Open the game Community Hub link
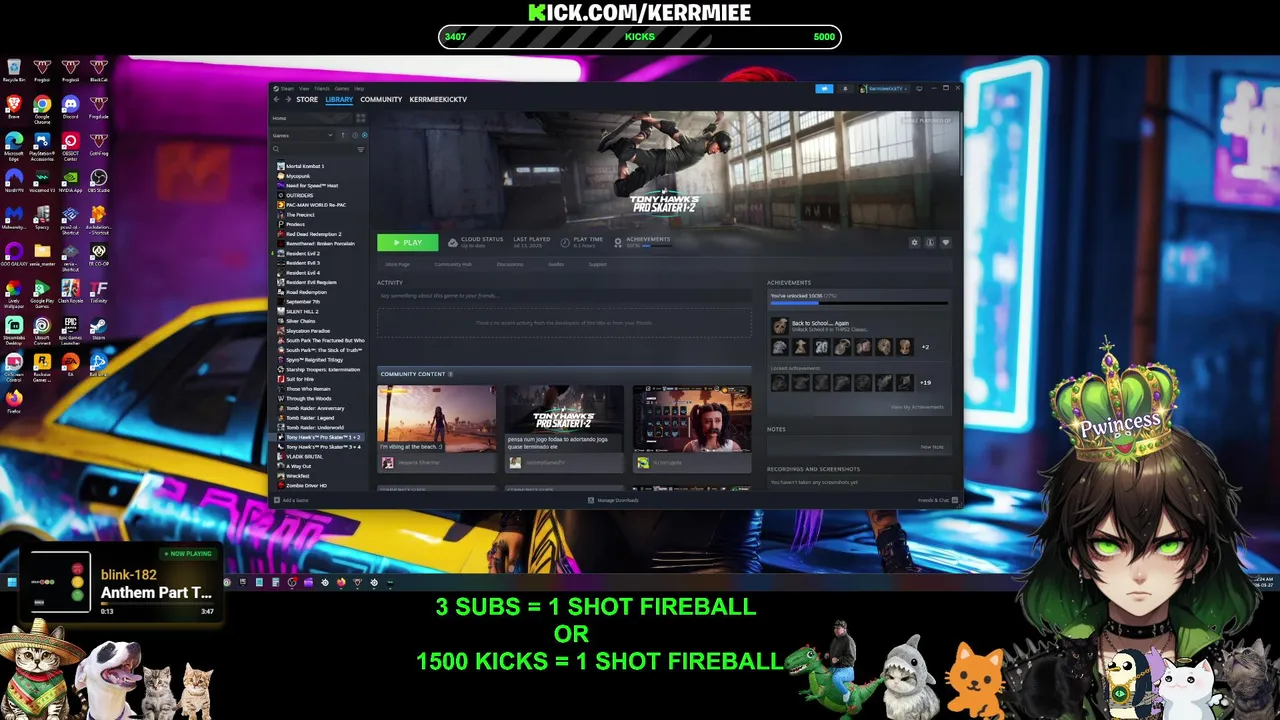1280x720 pixels. point(453,264)
